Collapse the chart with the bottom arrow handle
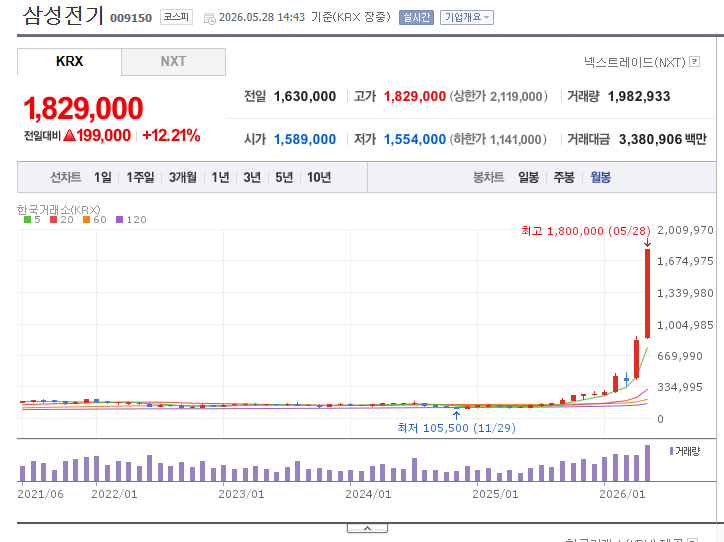The width and height of the screenshot is (724, 542). point(368,528)
